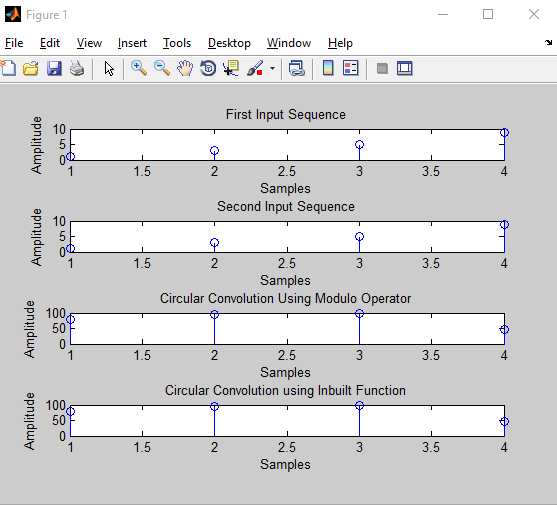Click the dock figure arrow at menu bar end
The height and width of the screenshot is (505, 557).
pos(548,43)
